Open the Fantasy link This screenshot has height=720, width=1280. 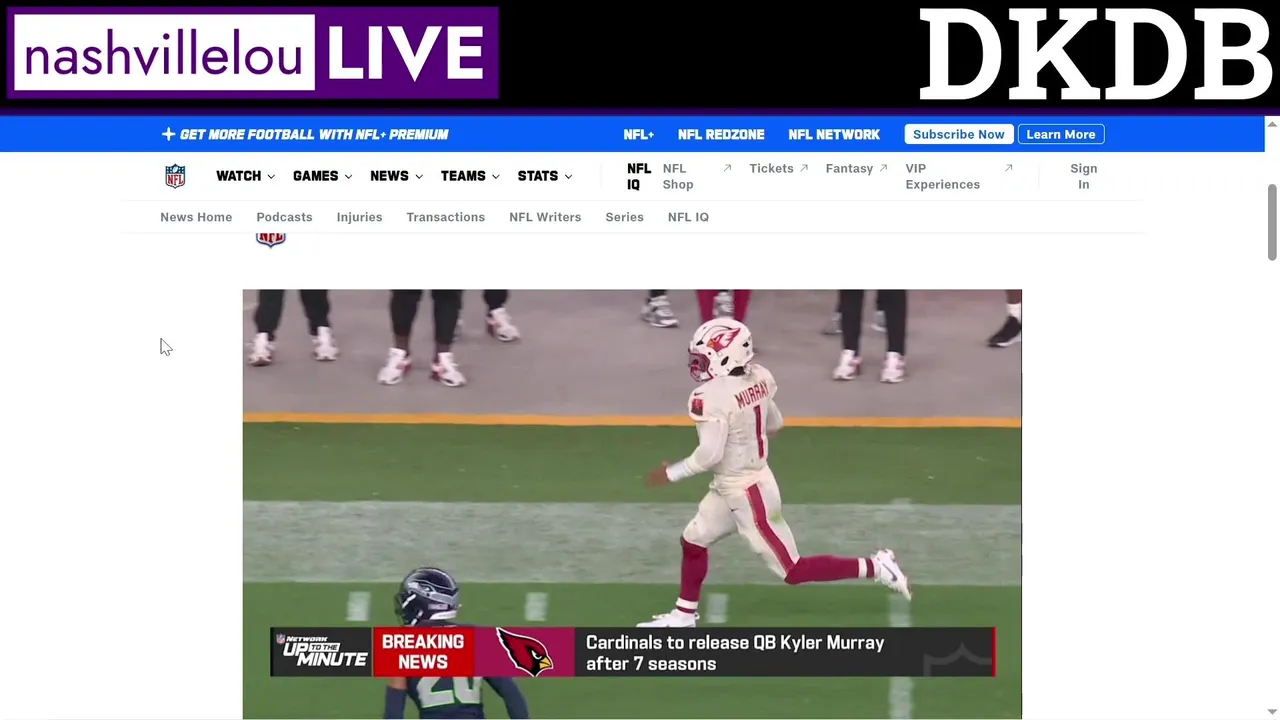(849, 168)
